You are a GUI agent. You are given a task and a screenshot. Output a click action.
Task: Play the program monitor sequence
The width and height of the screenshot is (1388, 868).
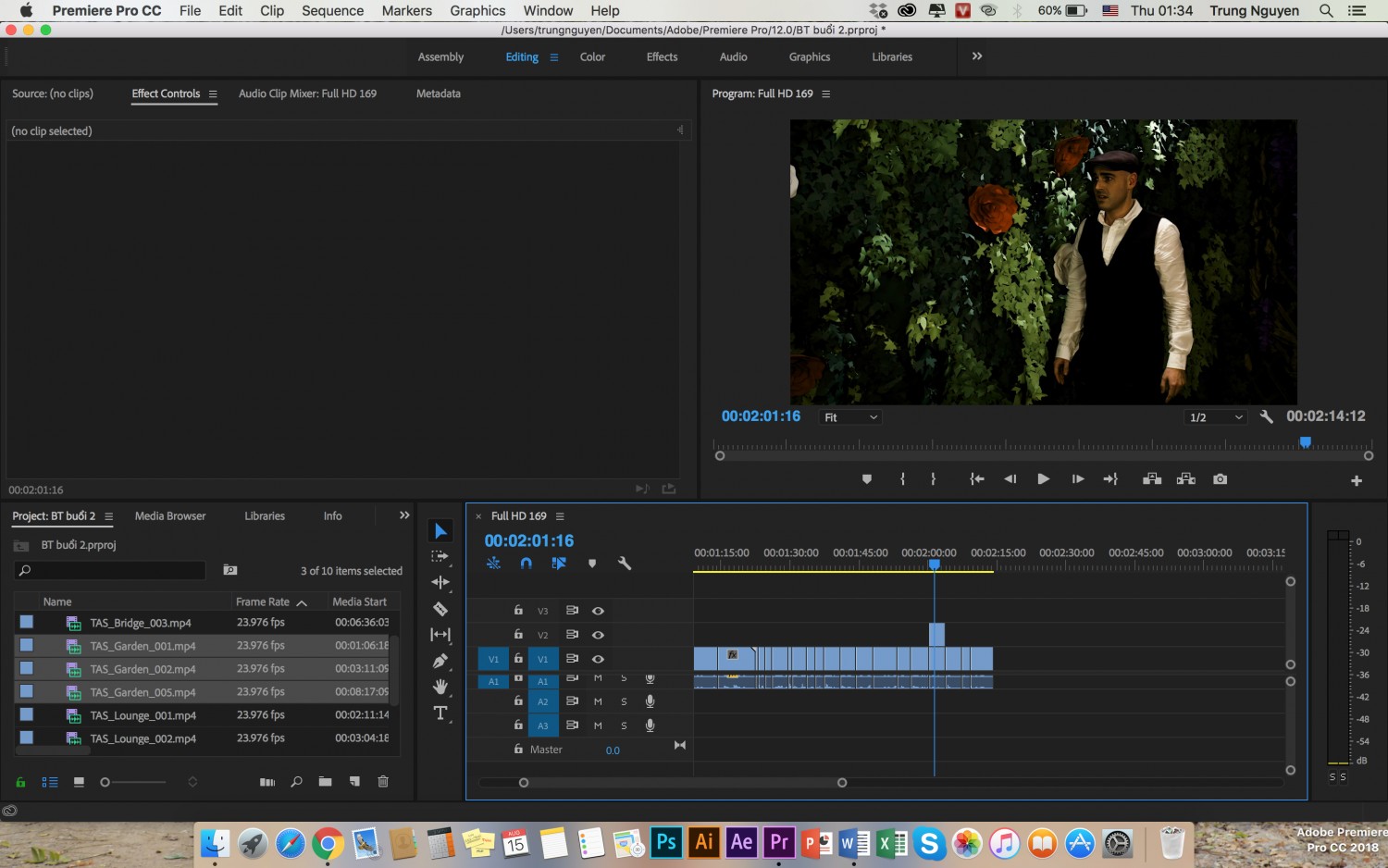point(1043,479)
